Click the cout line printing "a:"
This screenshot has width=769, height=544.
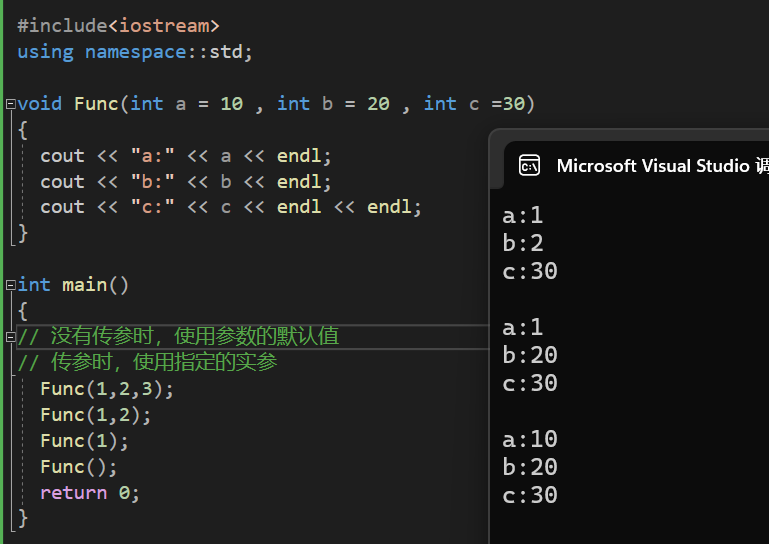186,156
